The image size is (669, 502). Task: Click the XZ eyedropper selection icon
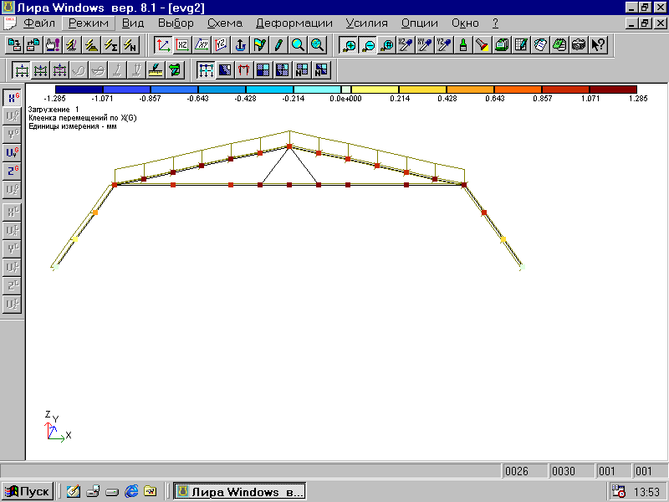click(406, 45)
